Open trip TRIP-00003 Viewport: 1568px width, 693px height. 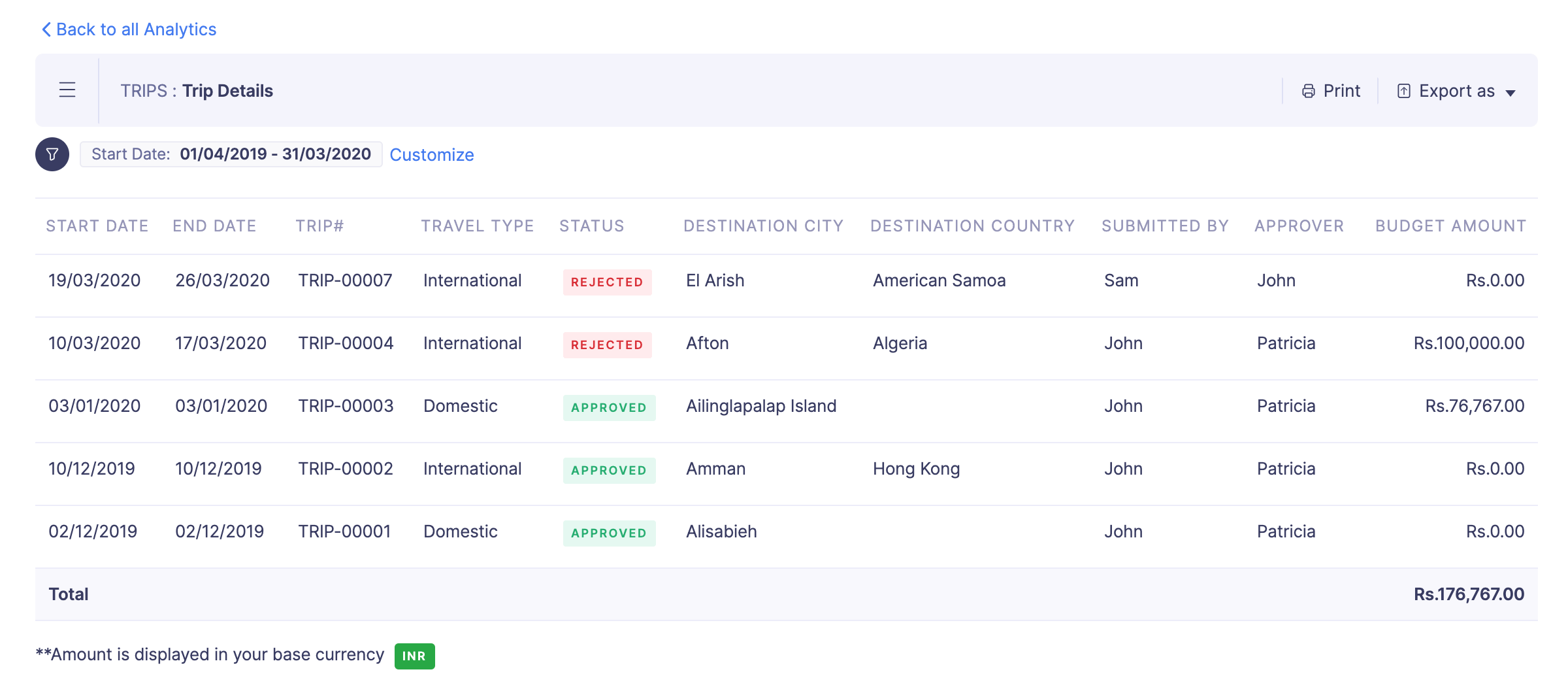click(346, 406)
